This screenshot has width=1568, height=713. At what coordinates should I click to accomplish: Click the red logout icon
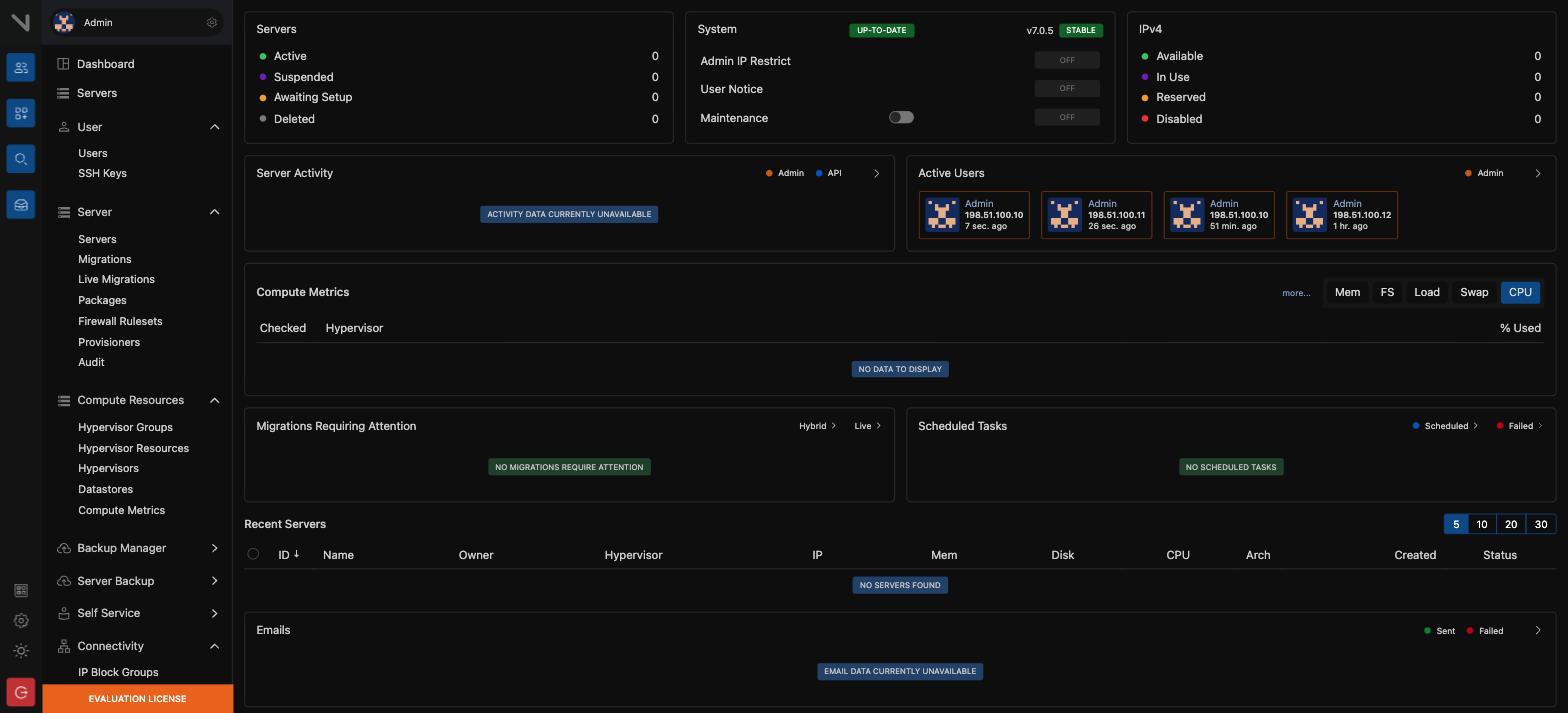click(x=21, y=692)
